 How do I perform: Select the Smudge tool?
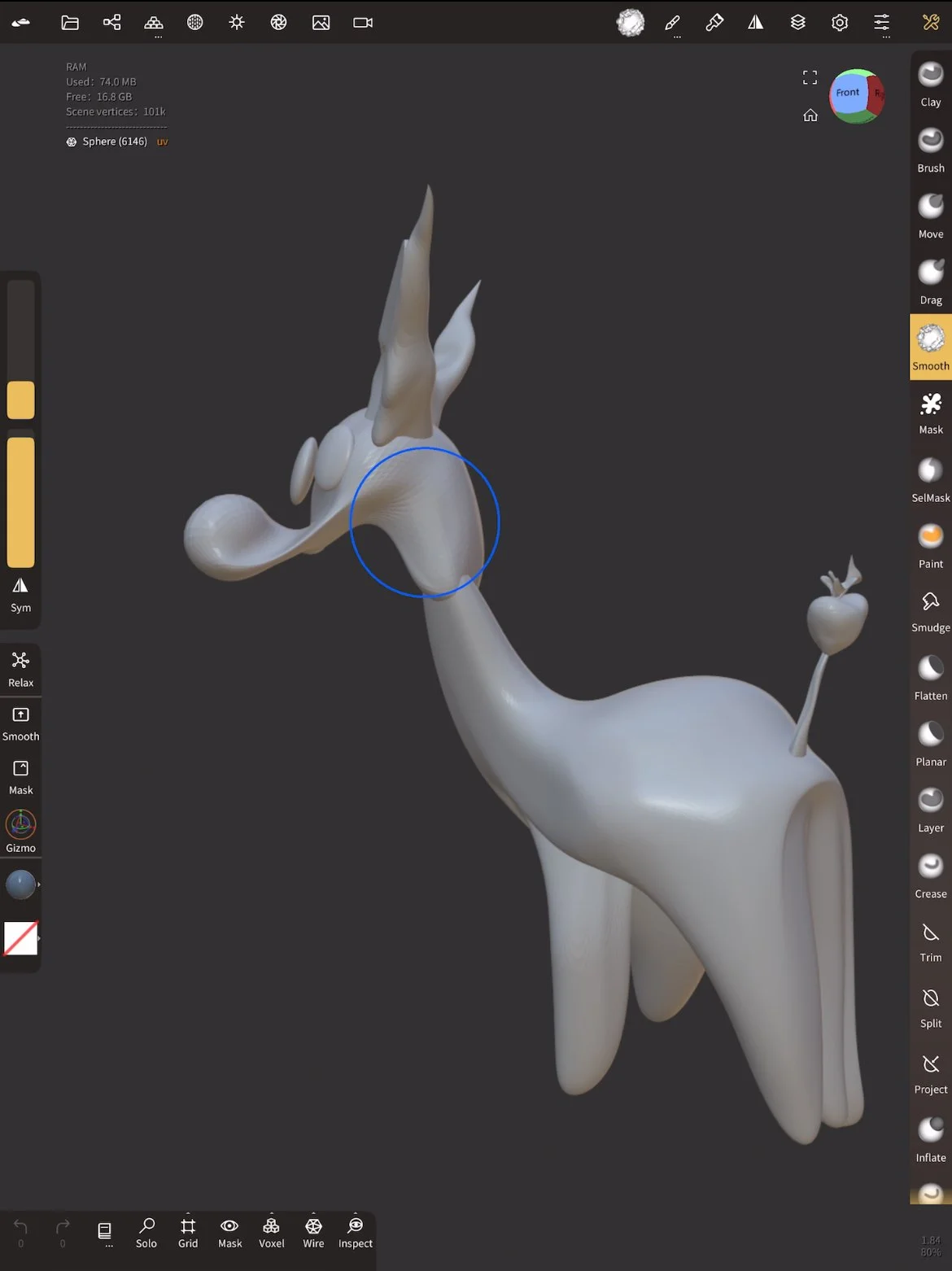click(x=931, y=612)
